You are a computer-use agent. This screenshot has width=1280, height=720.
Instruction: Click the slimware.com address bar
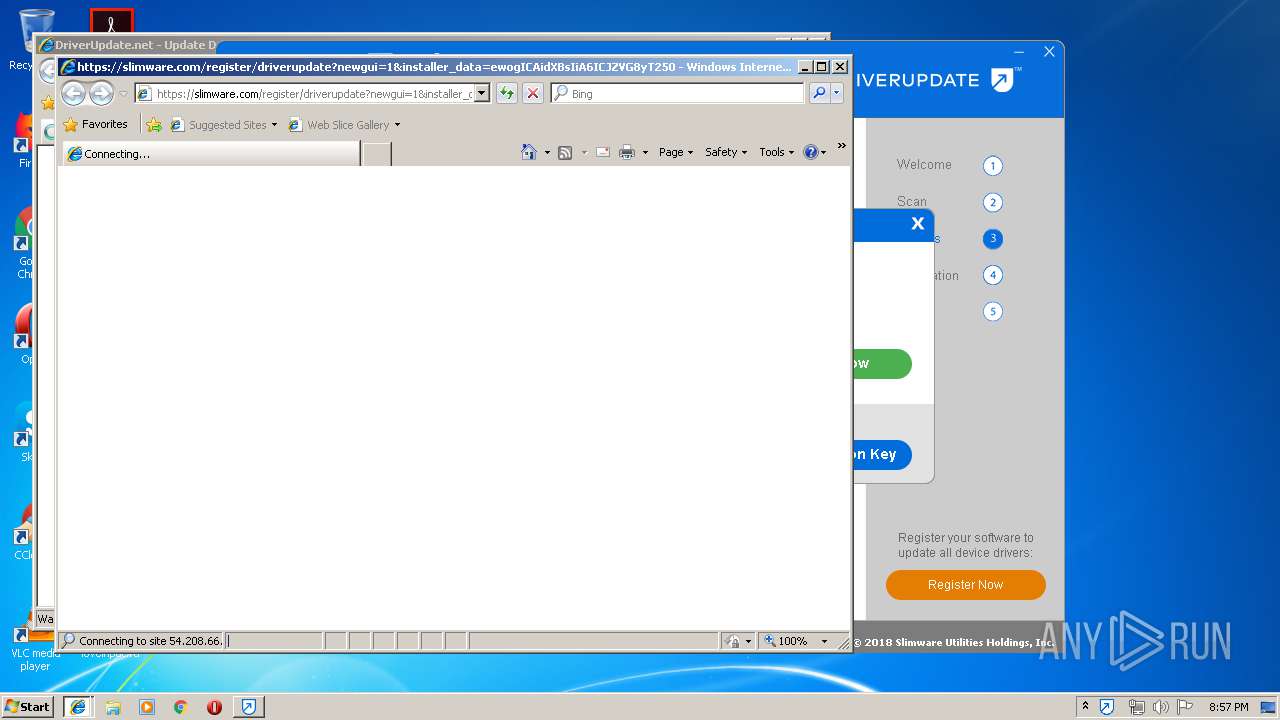tap(304, 93)
